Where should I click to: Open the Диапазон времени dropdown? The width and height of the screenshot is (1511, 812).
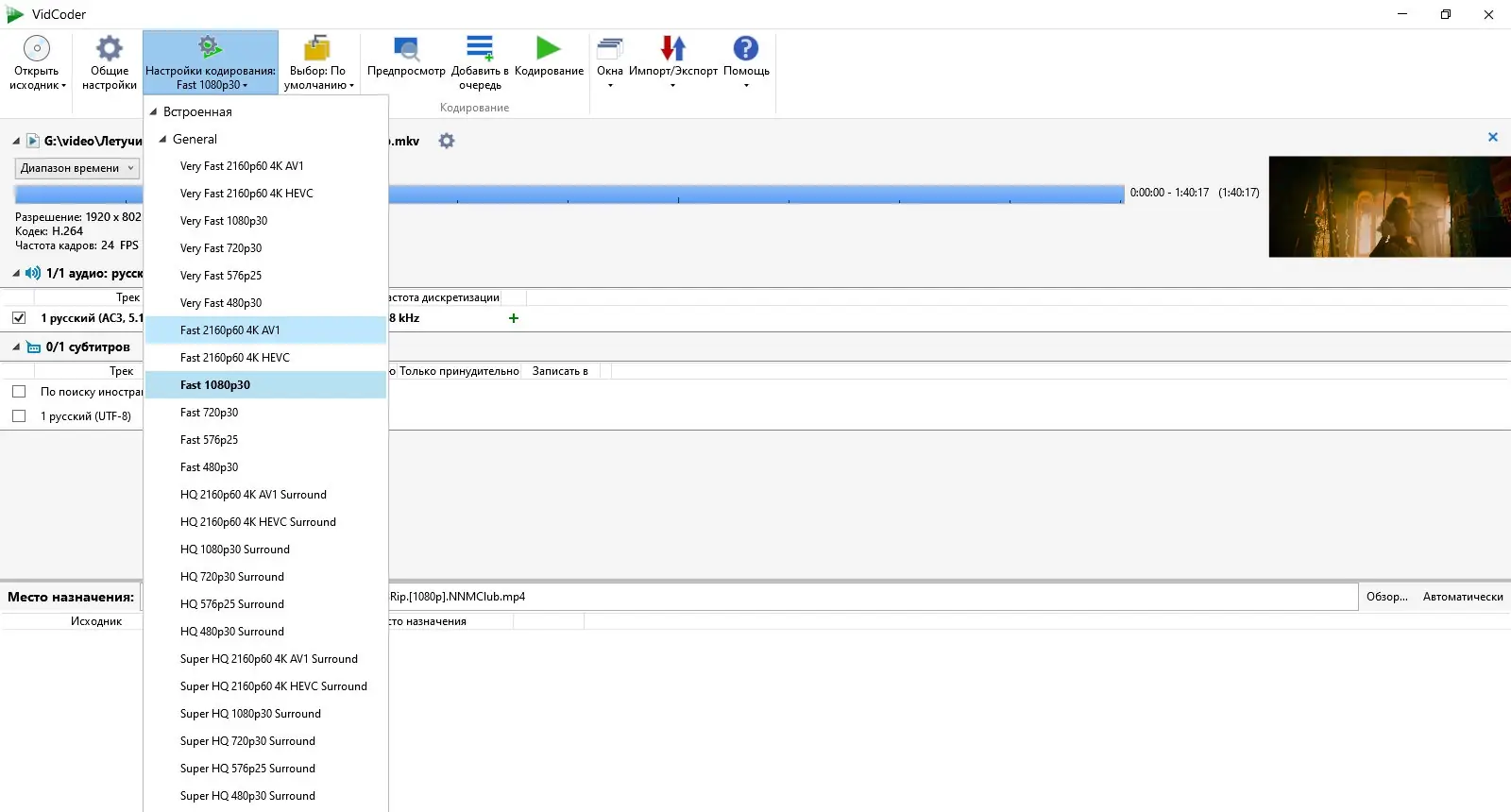(77, 168)
